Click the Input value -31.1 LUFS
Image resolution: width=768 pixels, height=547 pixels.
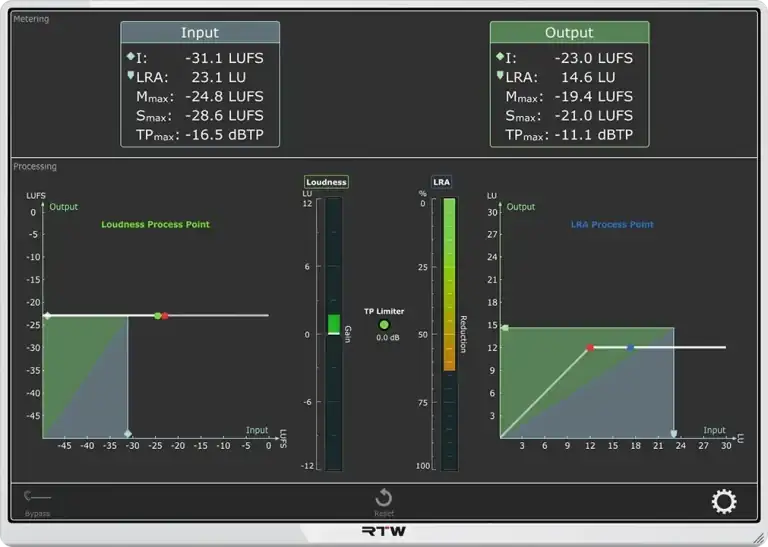224,58
